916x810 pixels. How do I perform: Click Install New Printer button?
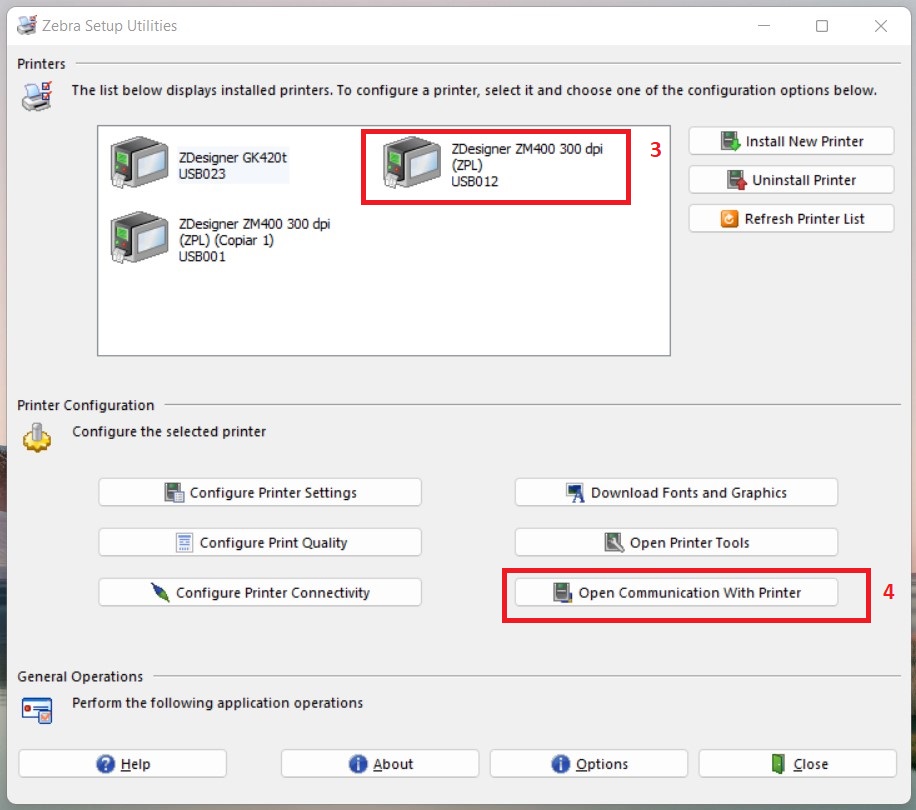tap(791, 141)
